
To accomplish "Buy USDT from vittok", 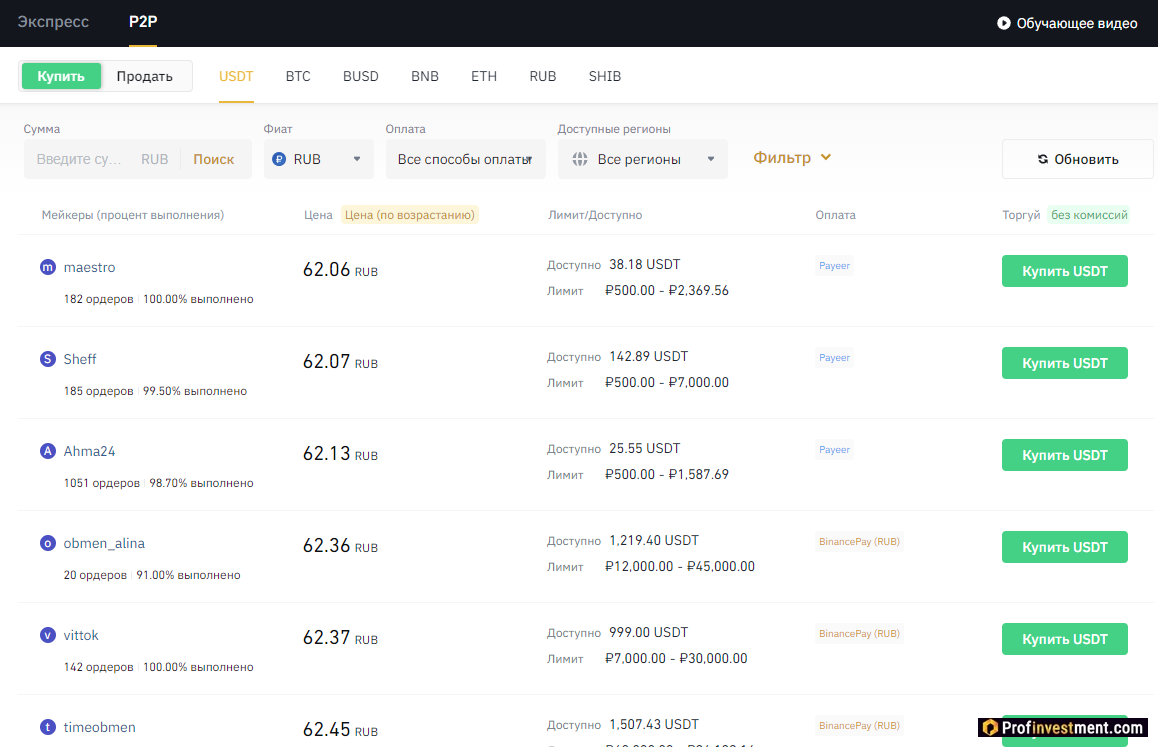I will tap(1064, 639).
